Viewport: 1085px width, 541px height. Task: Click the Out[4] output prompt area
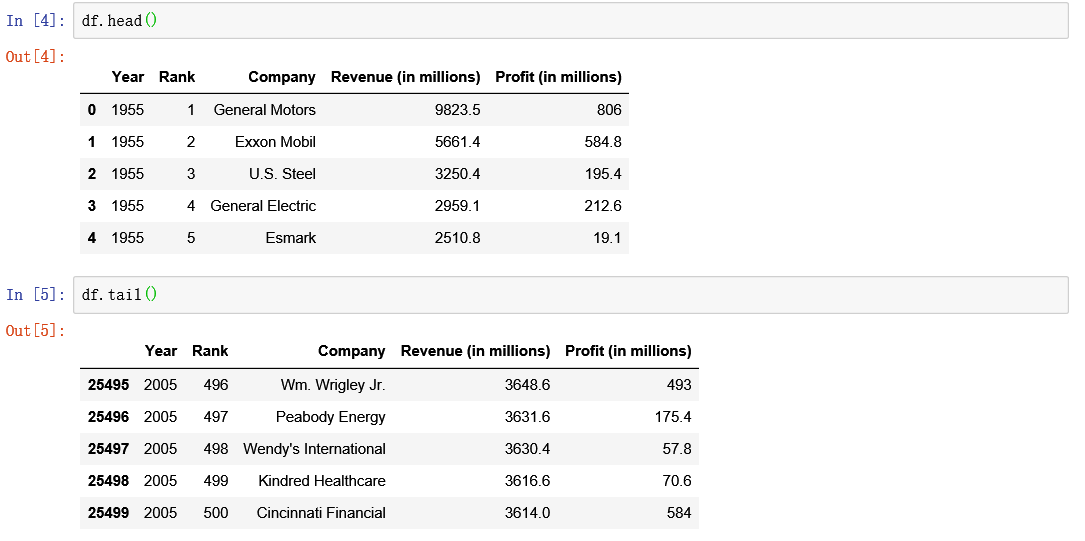tap(35, 57)
